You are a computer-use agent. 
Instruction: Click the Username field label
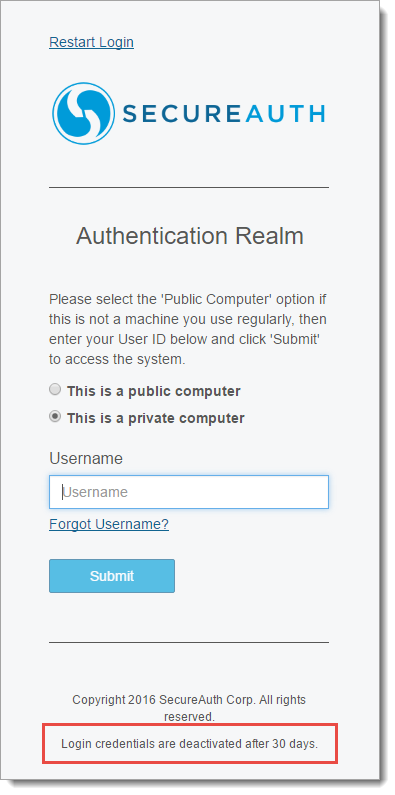click(x=86, y=458)
